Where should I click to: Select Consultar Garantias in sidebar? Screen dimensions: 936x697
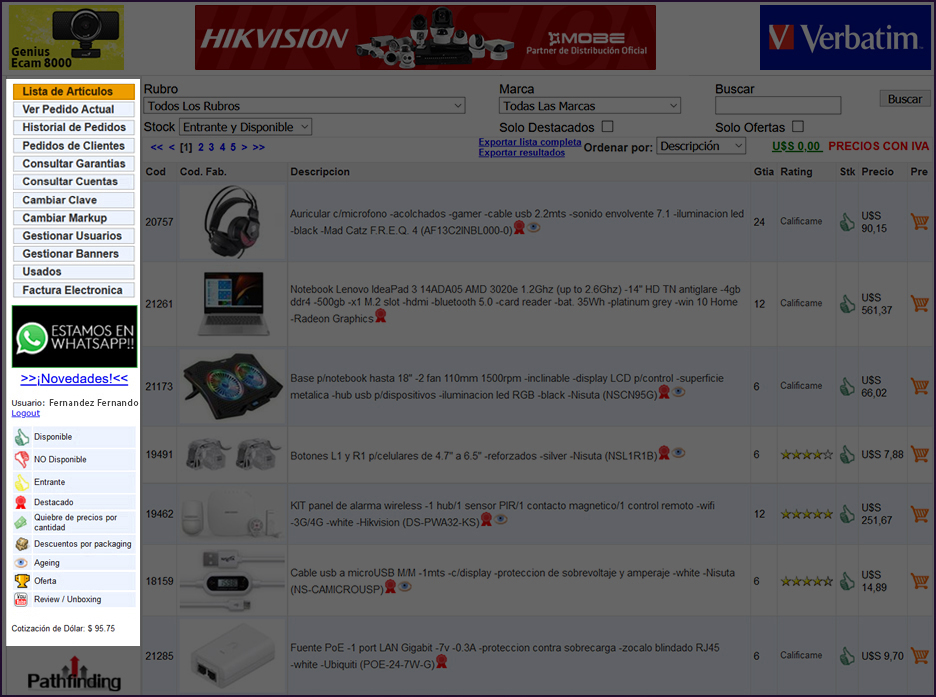(x=74, y=164)
